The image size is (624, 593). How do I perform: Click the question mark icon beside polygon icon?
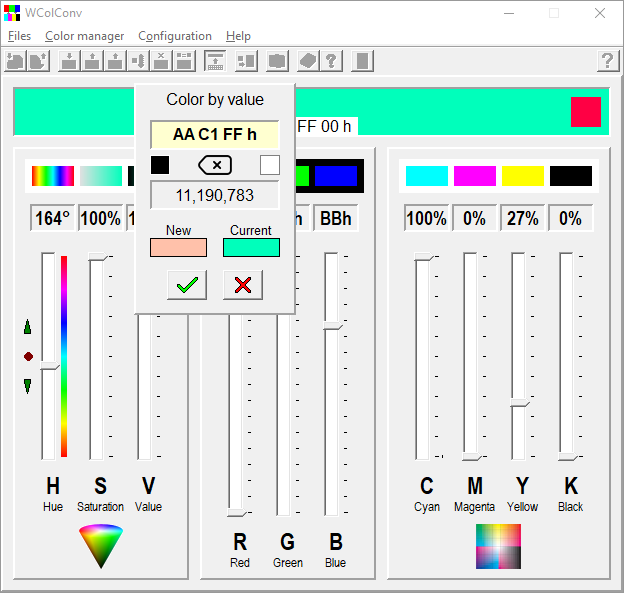coord(332,61)
